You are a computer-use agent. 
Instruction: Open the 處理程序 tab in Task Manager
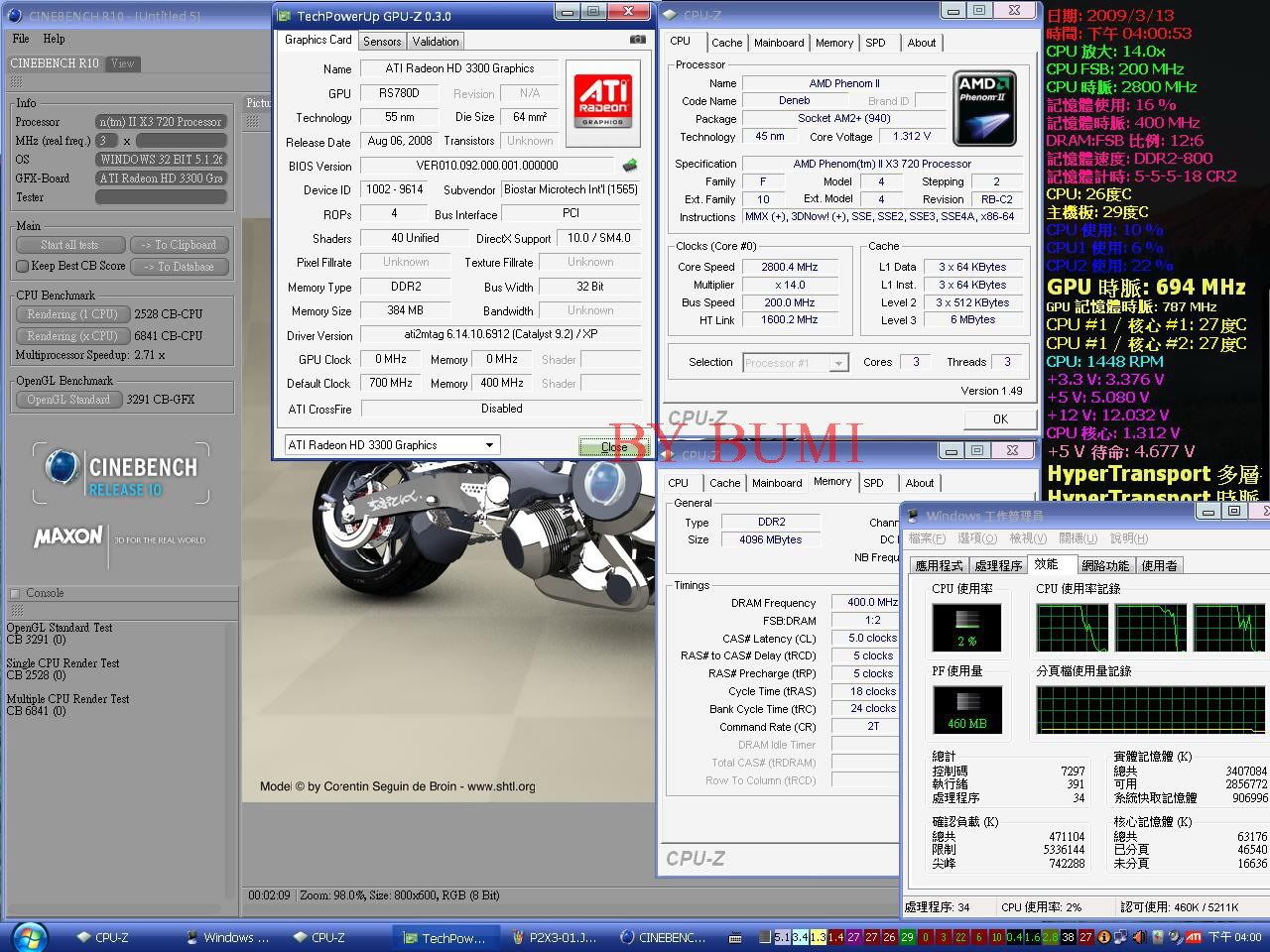point(998,565)
